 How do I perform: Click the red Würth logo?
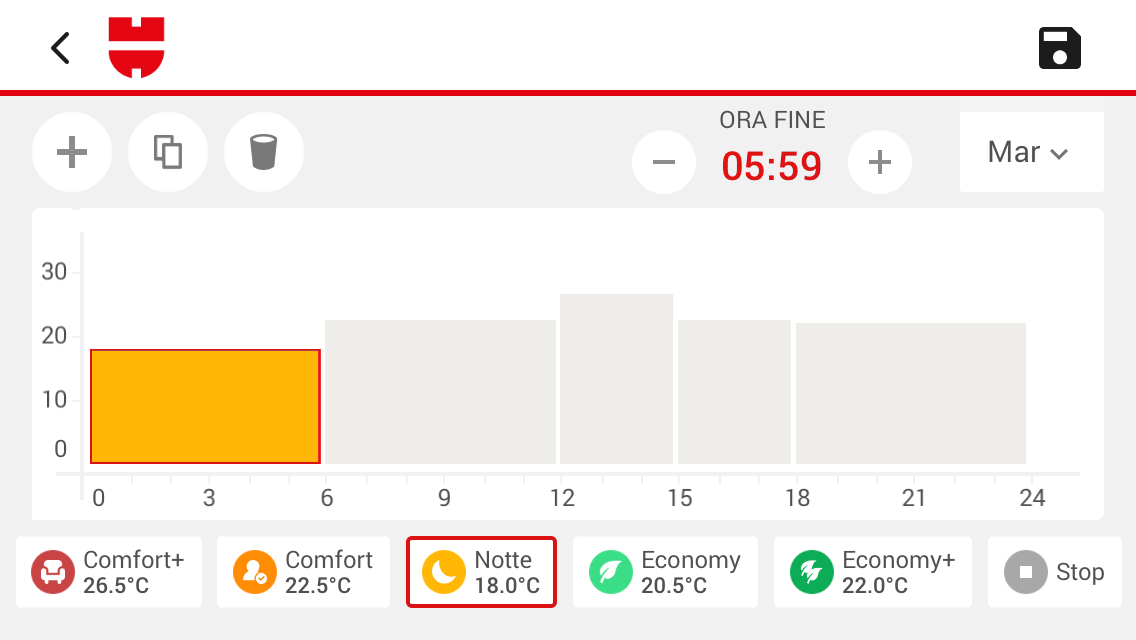[136, 47]
